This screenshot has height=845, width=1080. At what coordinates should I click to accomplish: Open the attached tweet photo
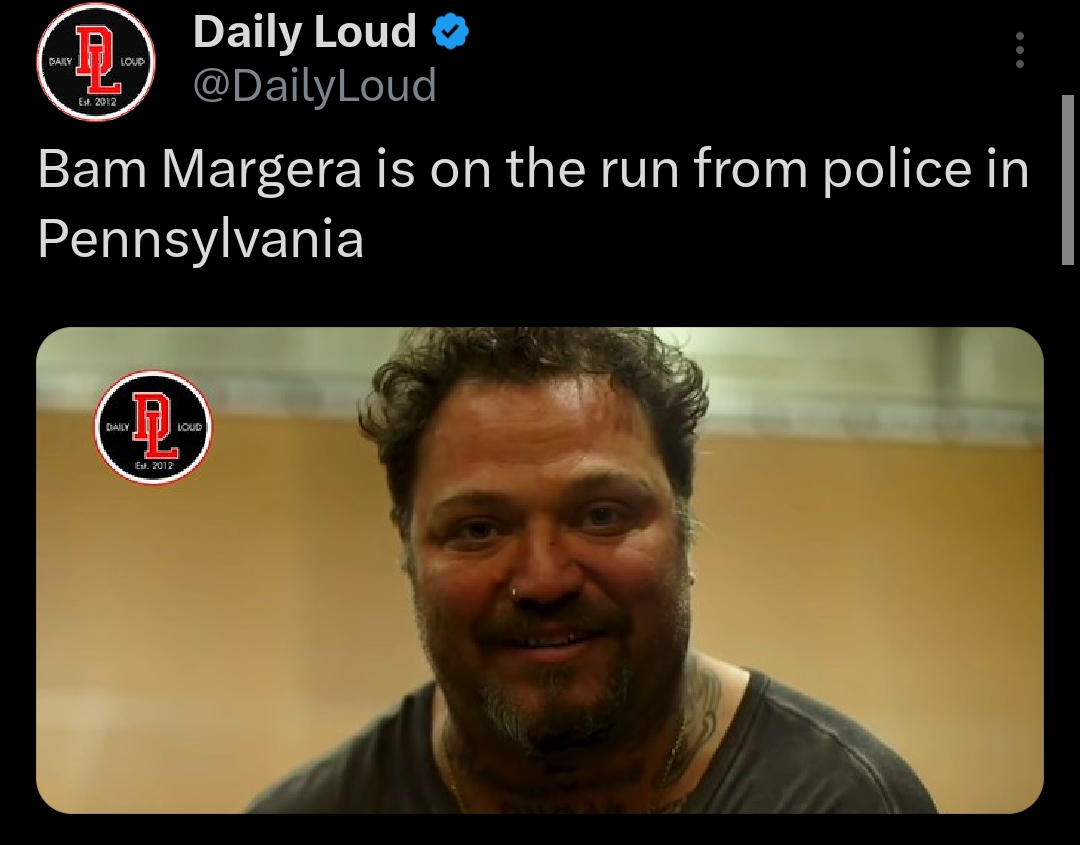click(x=539, y=570)
